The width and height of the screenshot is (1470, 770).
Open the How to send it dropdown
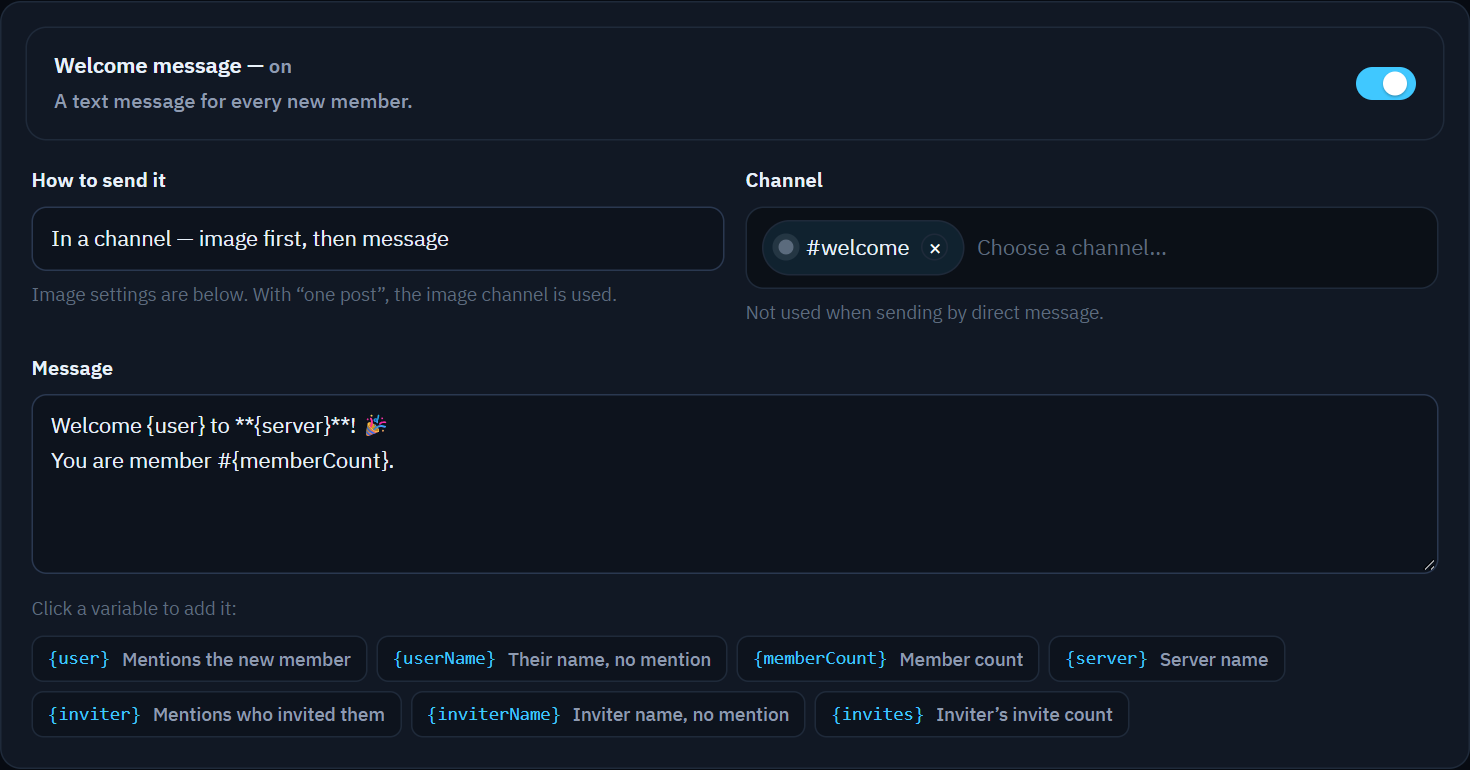pyautogui.click(x=378, y=239)
